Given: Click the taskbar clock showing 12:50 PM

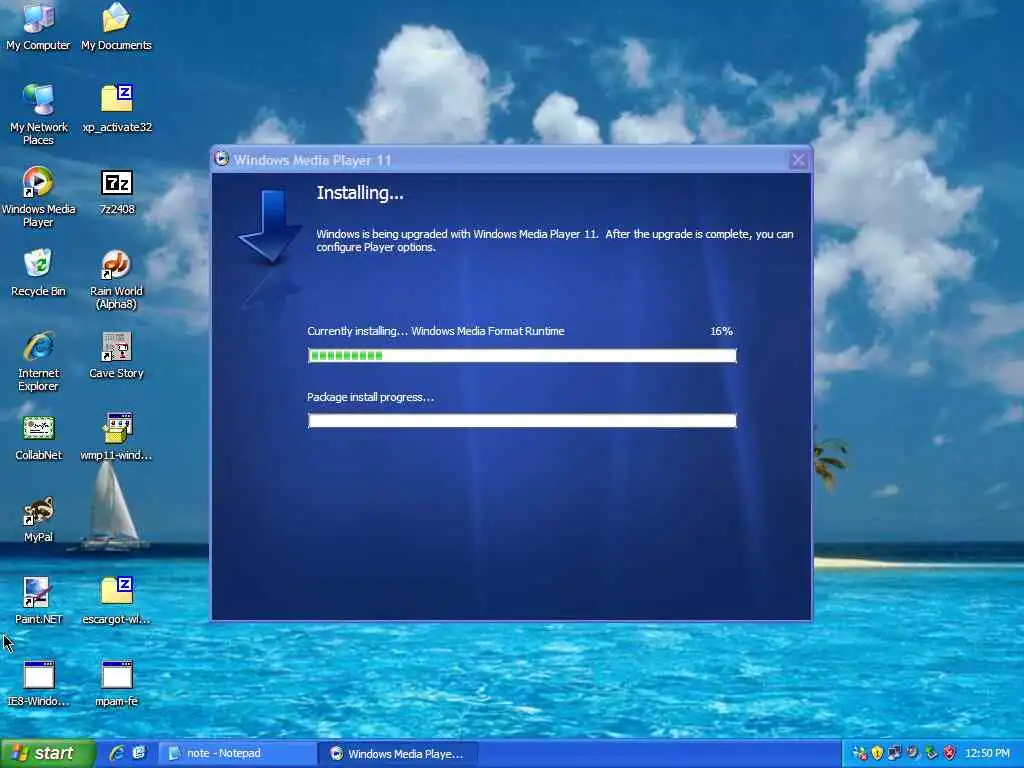Looking at the screenshot, I should [x=987, y=754].
